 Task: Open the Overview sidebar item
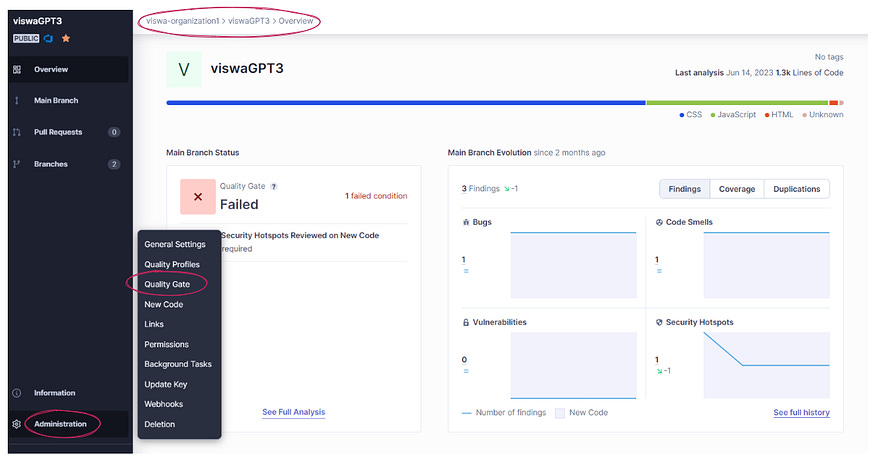(68, 70)
